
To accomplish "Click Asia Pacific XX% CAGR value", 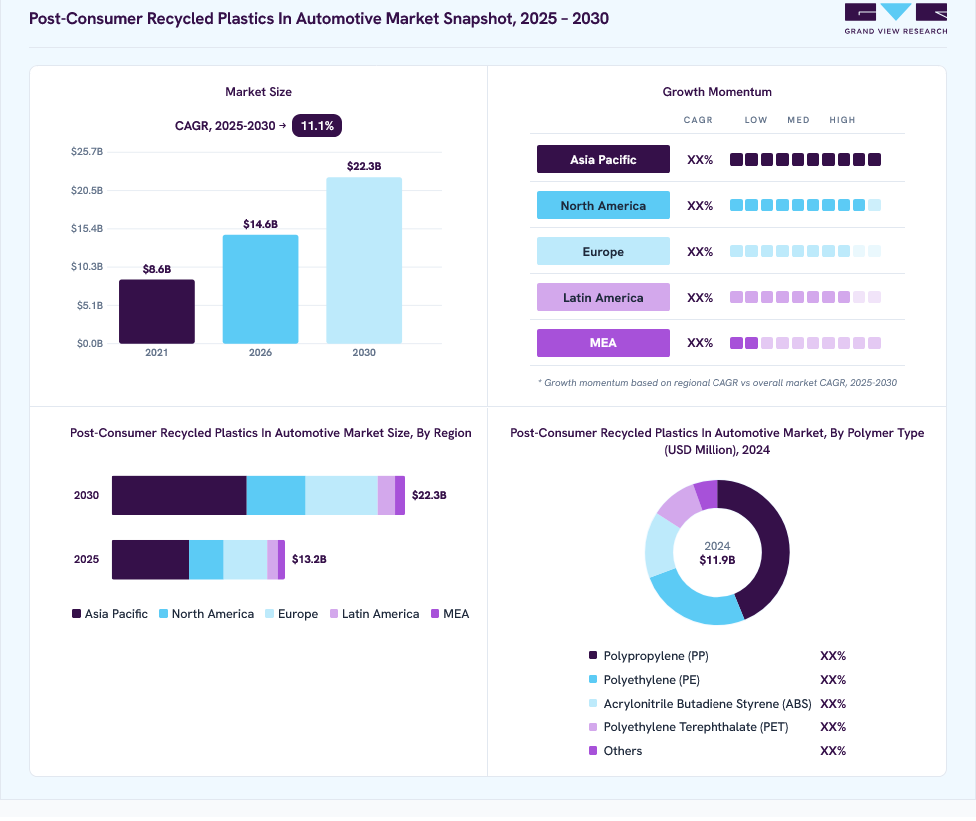I will [700, 160].
